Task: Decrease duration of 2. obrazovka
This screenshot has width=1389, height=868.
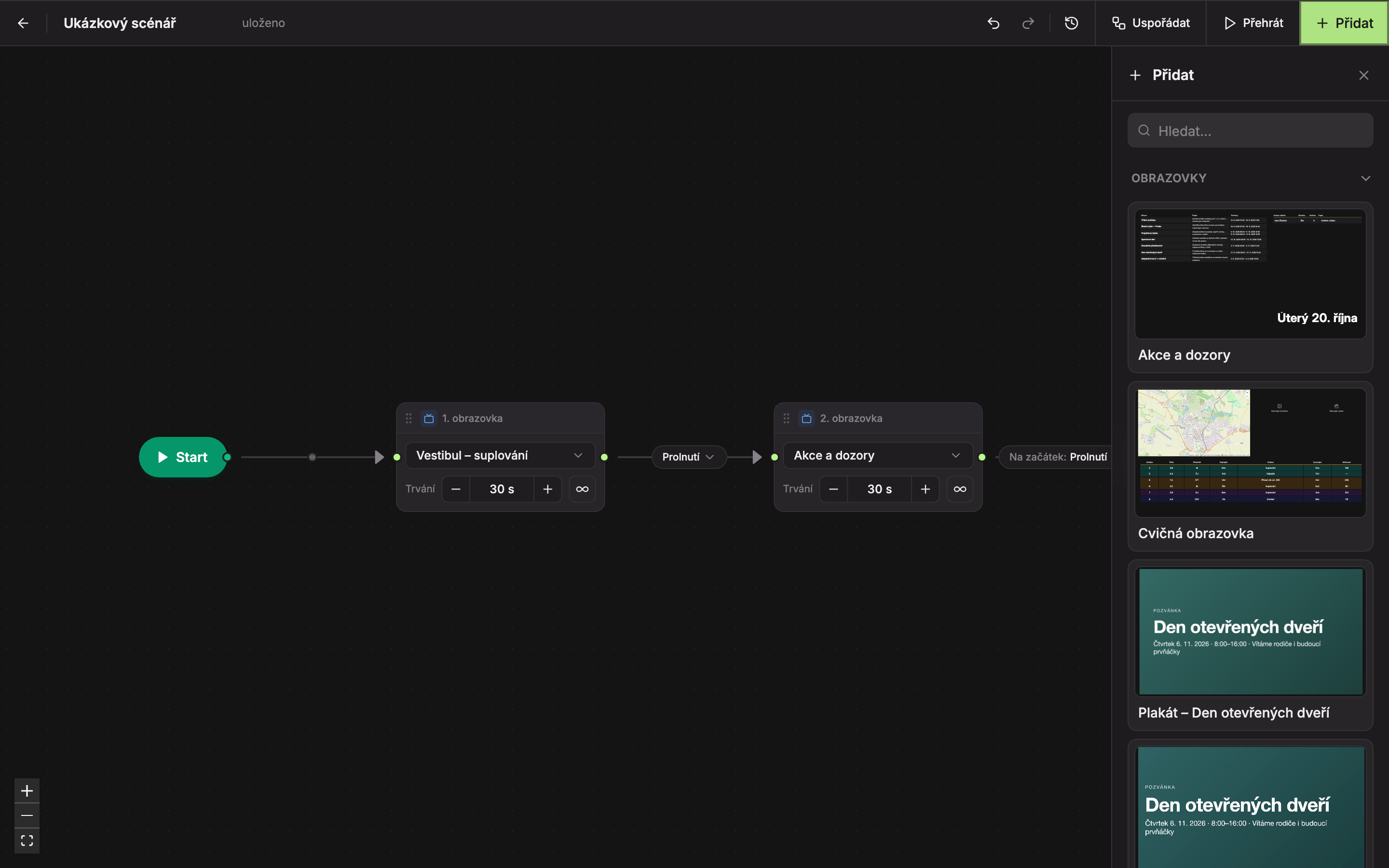Action: [833, 489]
